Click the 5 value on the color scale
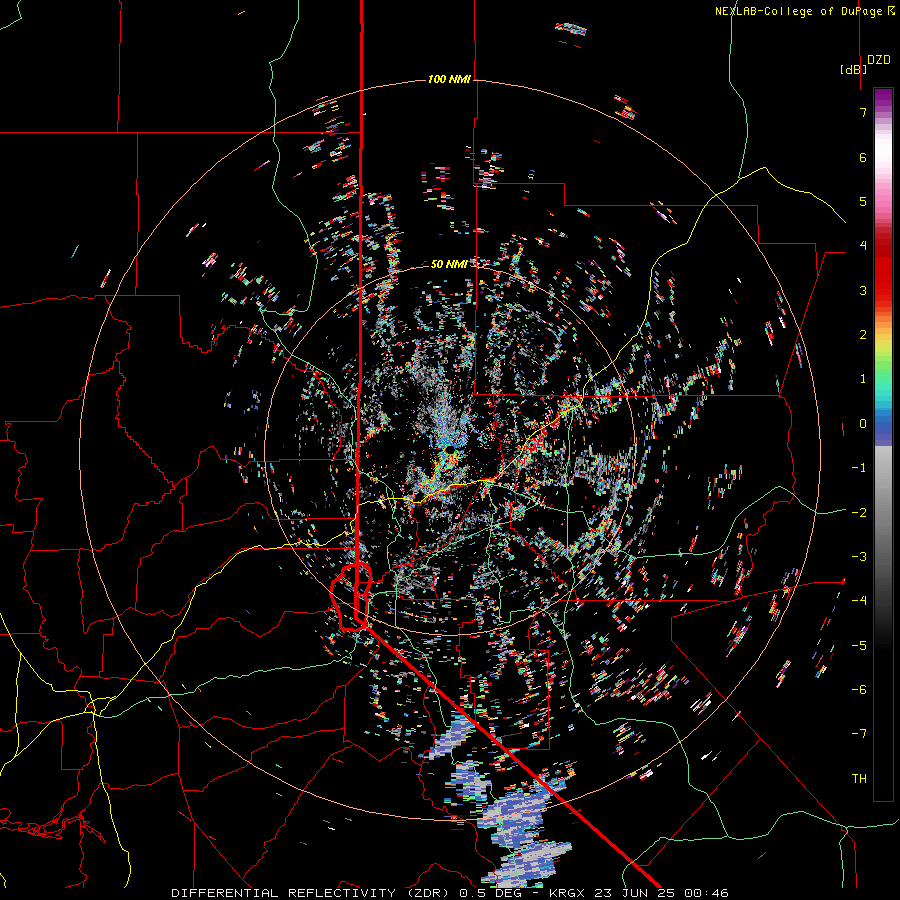This screenshot has height=900, width=900. click(863, 201)
